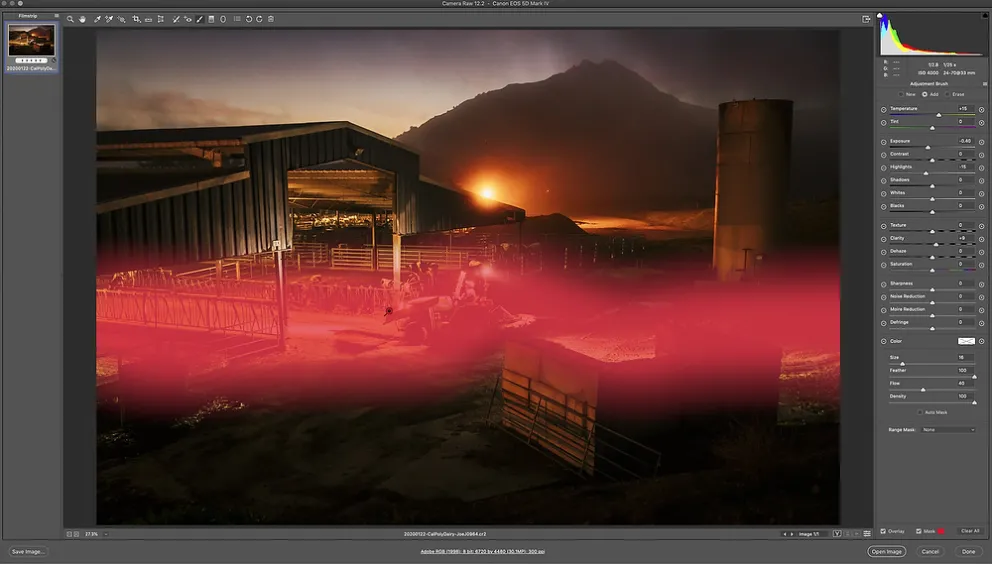Image resolution: width=992 pixels, height=564 pixels.
Task: Click the minus icon beside Sharpness
Action: tap(884, 284)
